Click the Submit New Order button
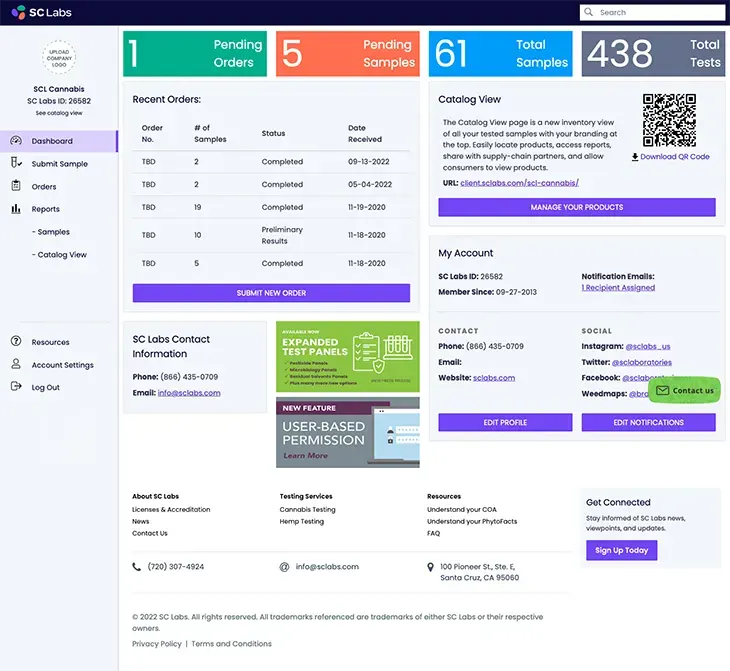 click(x=271, y=293)
